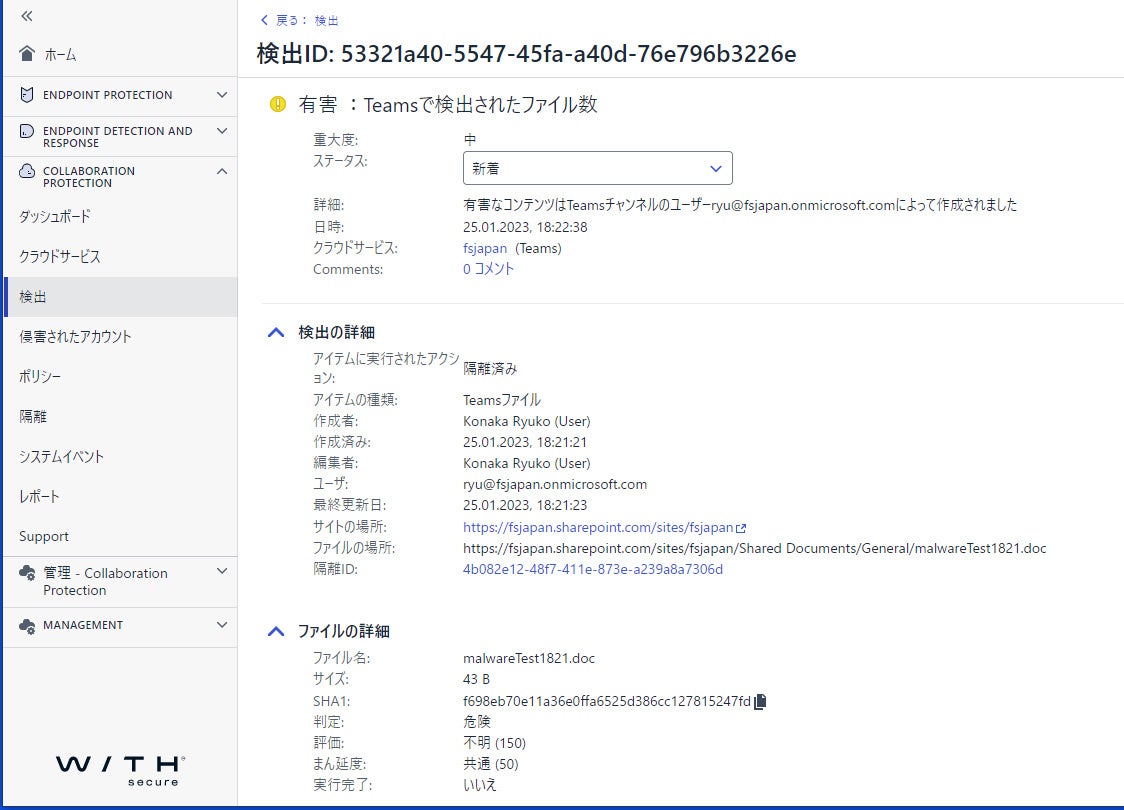The image size is (1124, 810).
Task: Click the Collaboration Protection cloud icon
Action: tap(27, 171)
